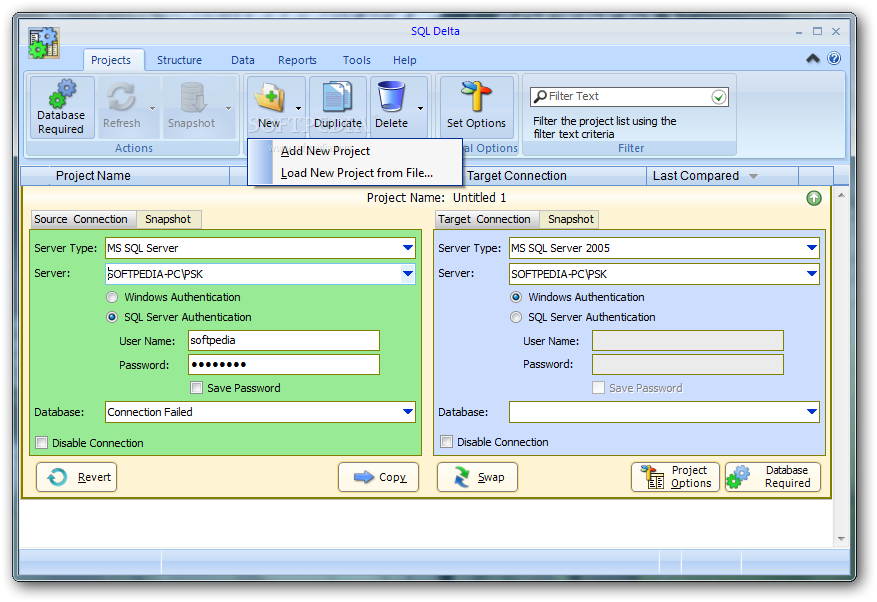Viewport: 877px width, 602px height.
Task: Click the source Password field
Action: tap(284, 365)
